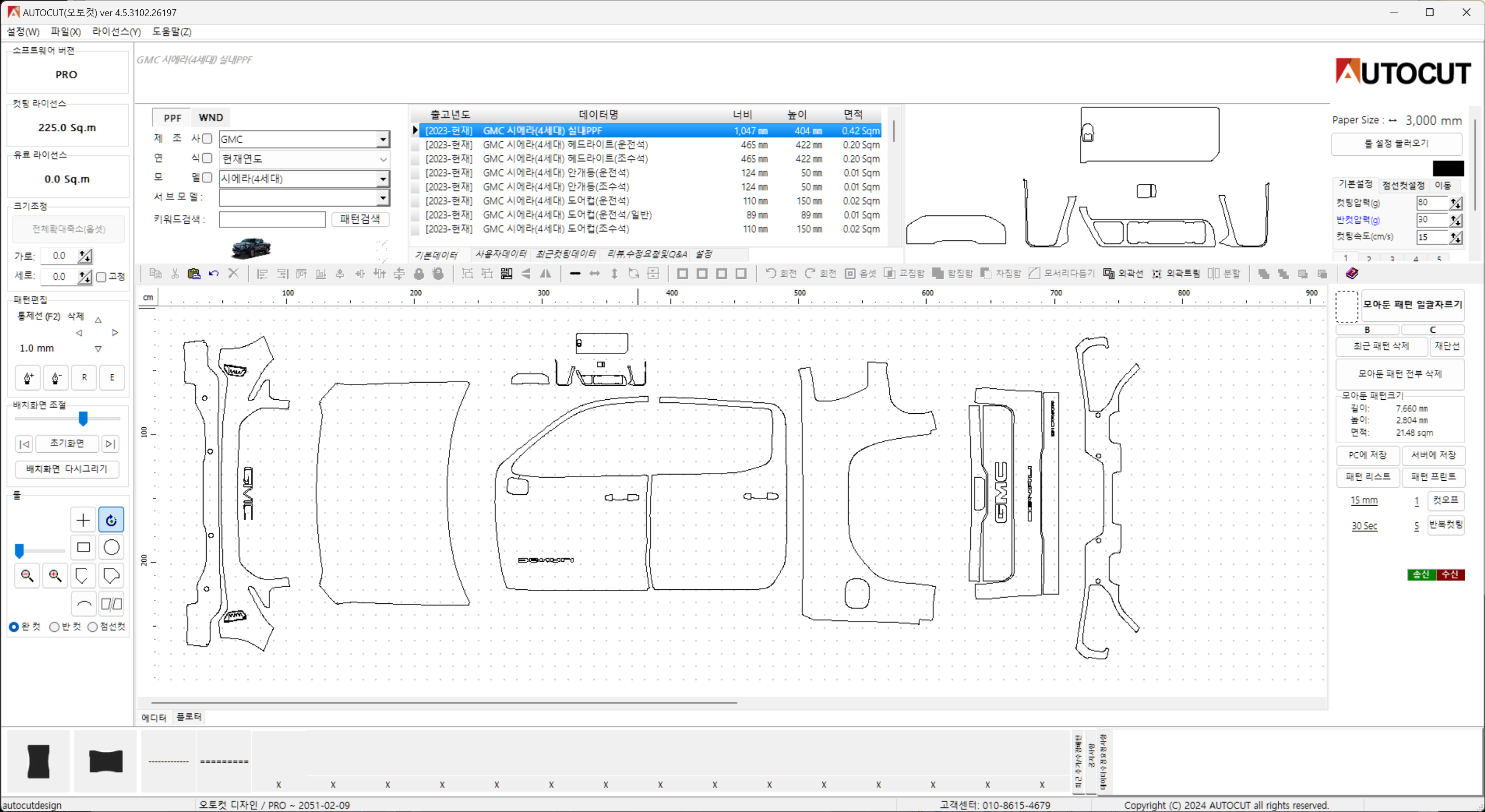Open the 도움말(Z) menu
This screenshot has width=1485, height=812.
click(x=172, y=32)
